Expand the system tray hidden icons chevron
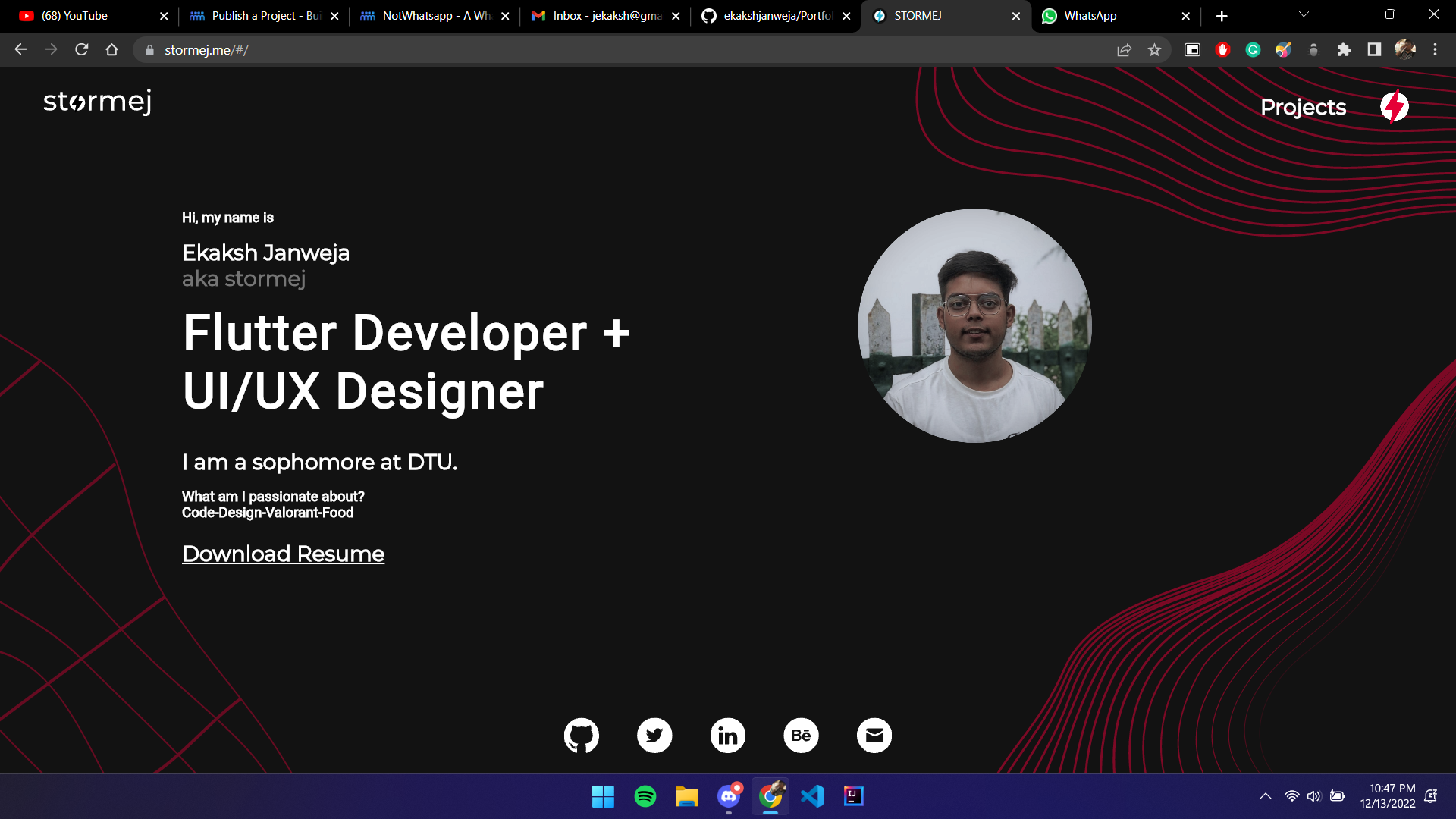The image size is (1456, 819). (x=1265, y=796)
